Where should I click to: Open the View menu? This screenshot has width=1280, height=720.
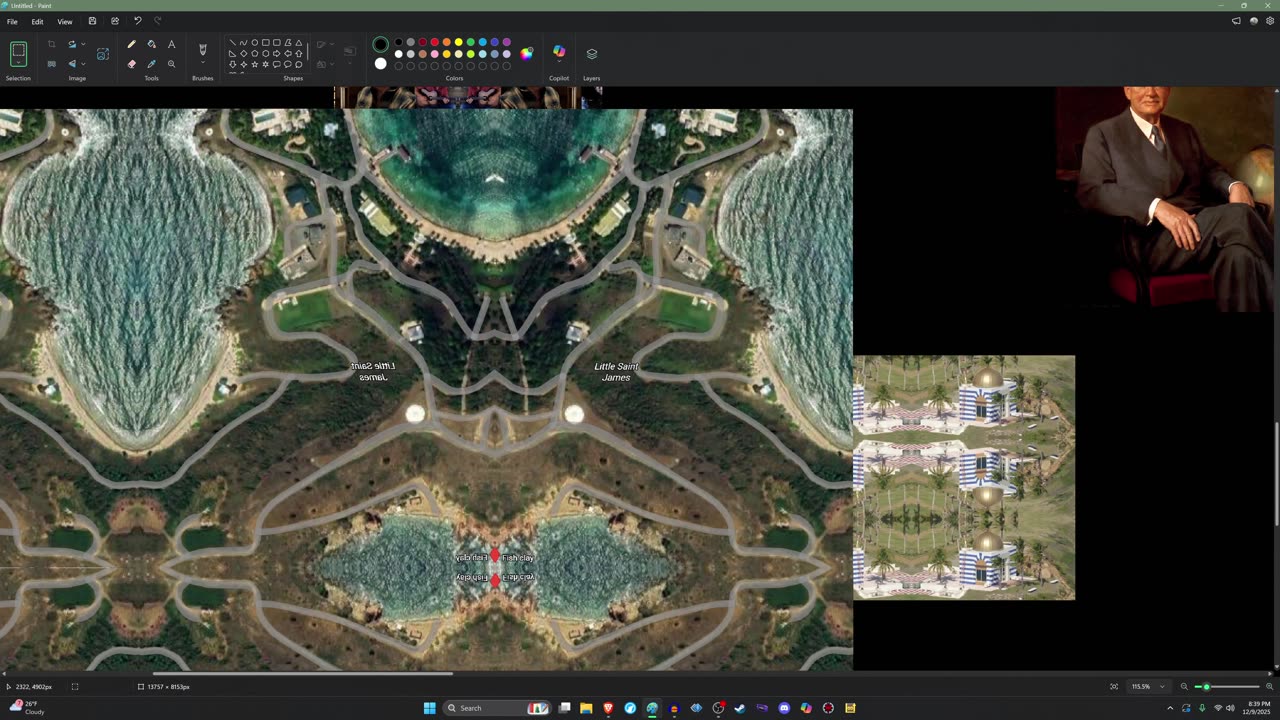pyautogui.click(x=65, y=21)
